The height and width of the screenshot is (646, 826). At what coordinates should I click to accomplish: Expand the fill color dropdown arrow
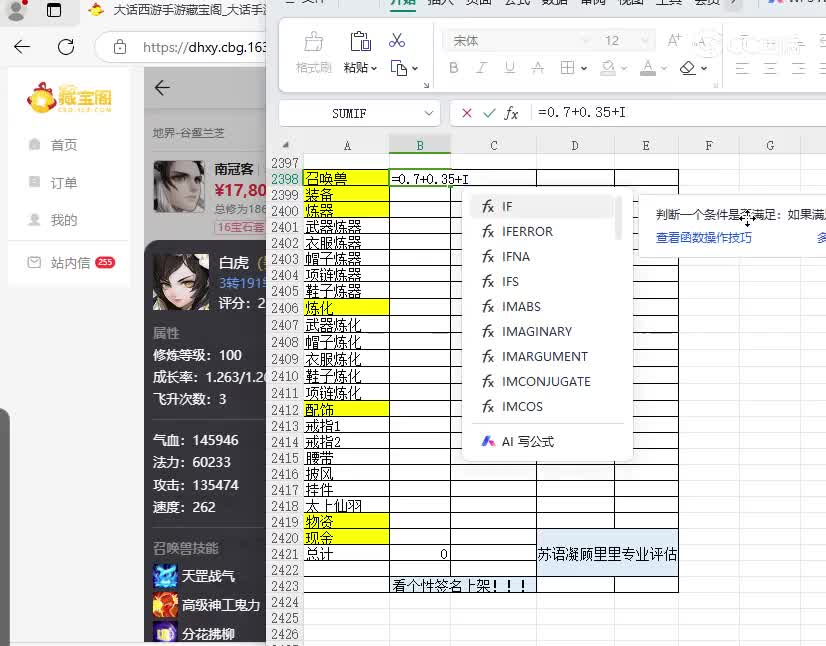(x=624, y=68)
